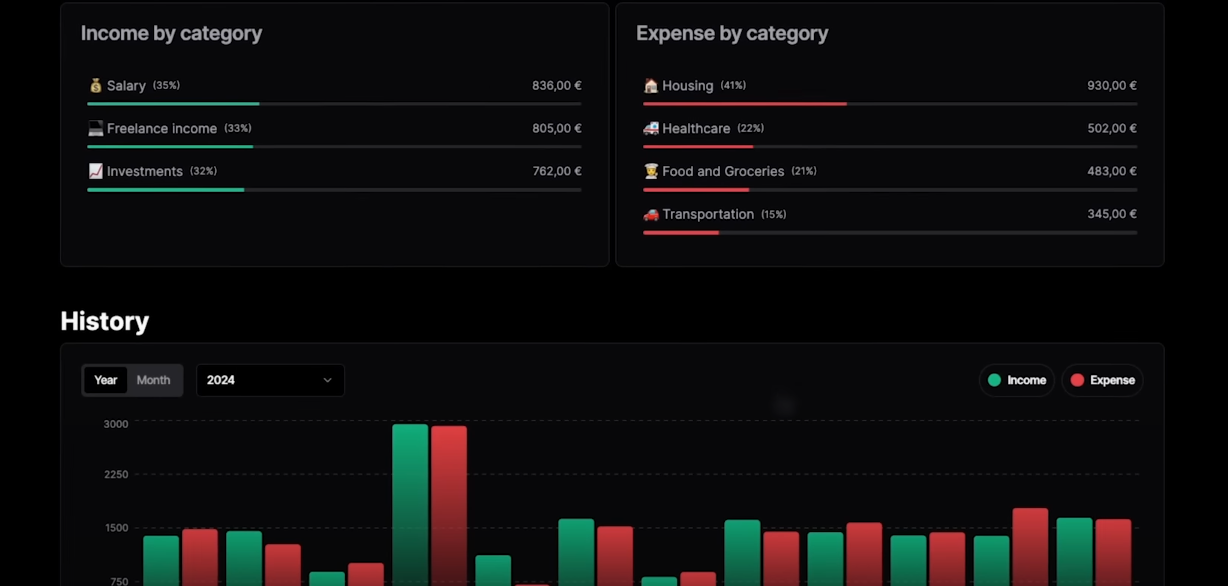Image resolution: width=1228 pixels, height=586 pixels.
Task: Click the Investments chart icon
Action: pos(96,172)
